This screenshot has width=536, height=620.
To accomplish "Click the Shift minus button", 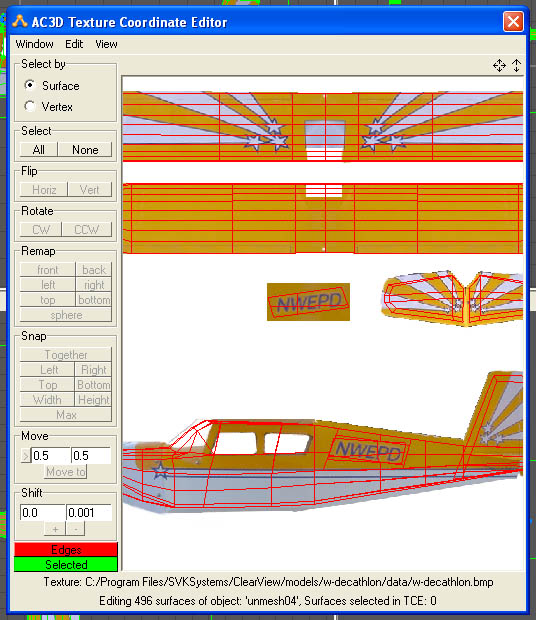I will tap(75, 529).
